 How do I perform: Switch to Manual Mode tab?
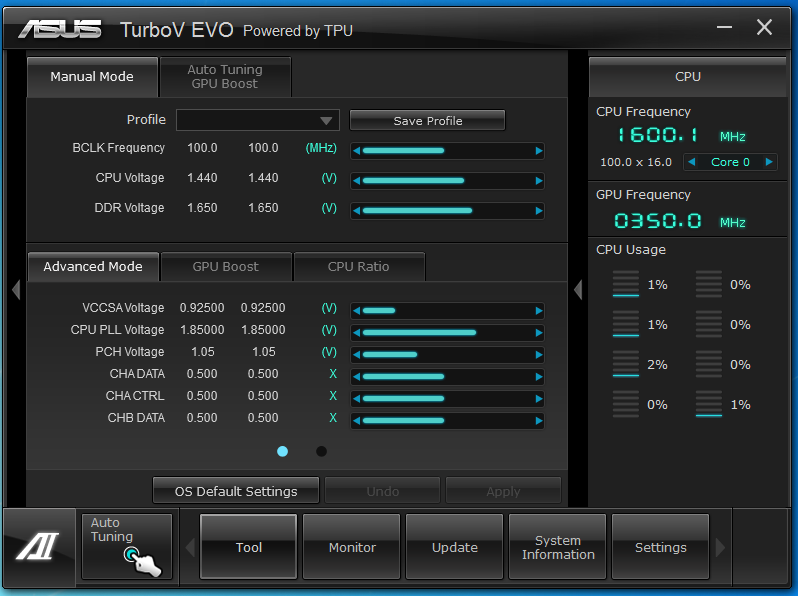(92, 77)
